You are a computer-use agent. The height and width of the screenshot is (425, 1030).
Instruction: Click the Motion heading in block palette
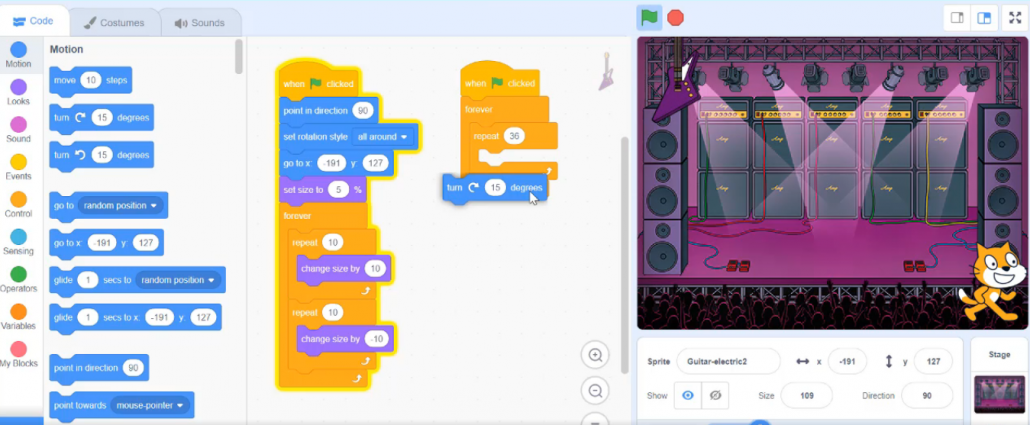coord(66,49)
